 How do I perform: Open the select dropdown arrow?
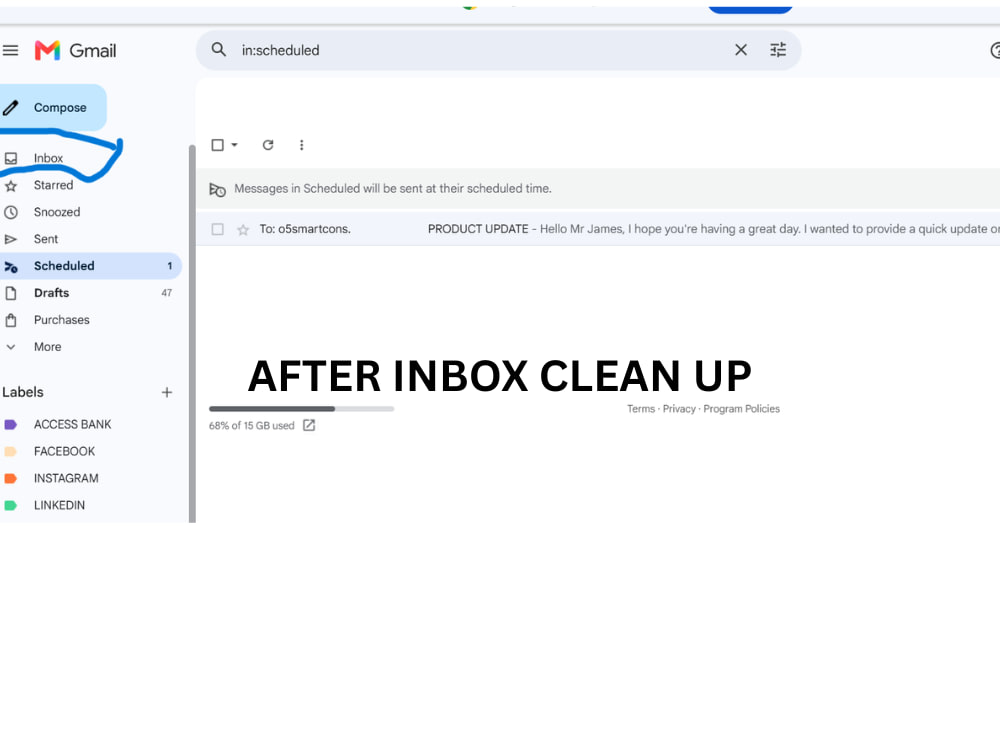[x=235, y=145]
